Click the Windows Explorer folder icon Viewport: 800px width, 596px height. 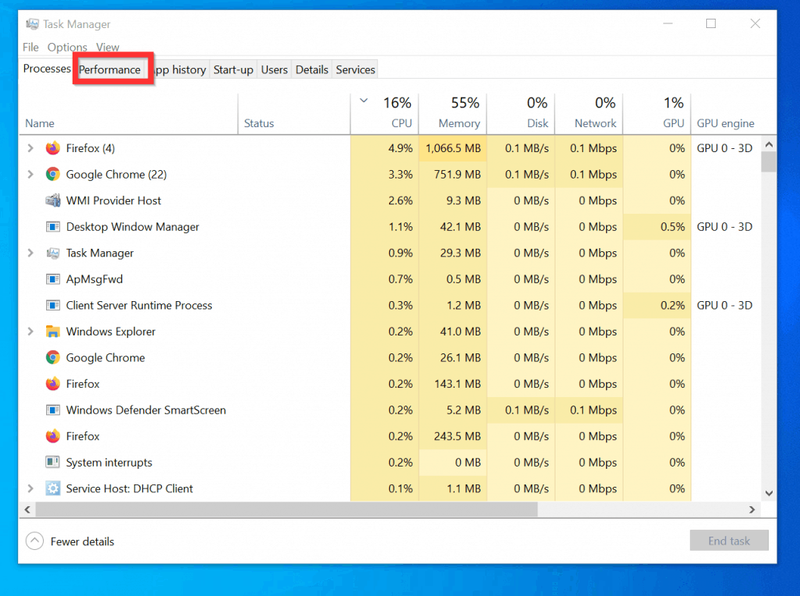[x=53, y=332]
